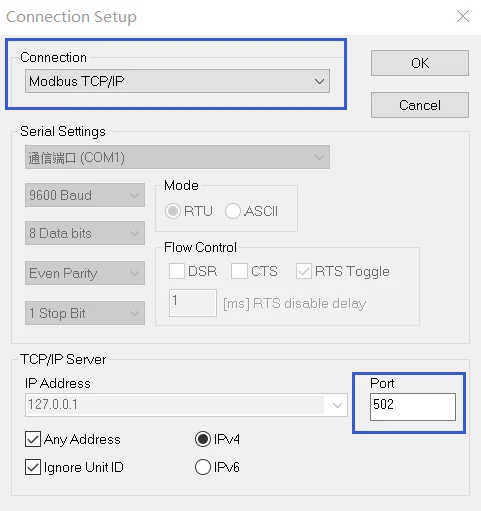Open the Even Parity dropdown

click(85, 273)
